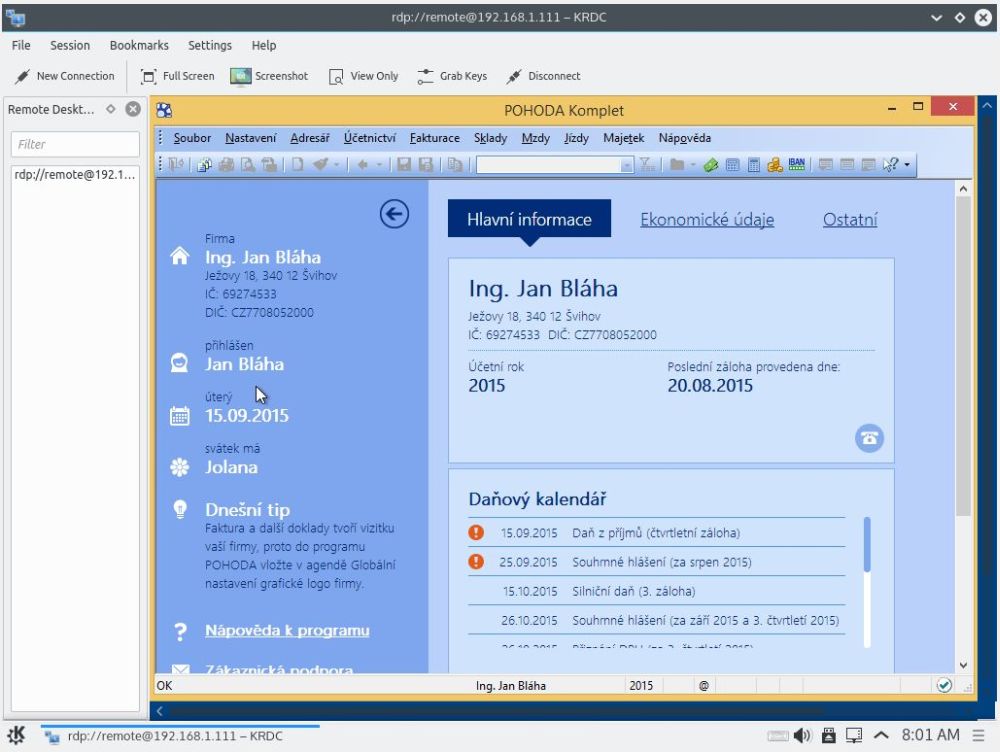Click the green banknote toolbar icon
The height and width of the screenshot is (752, 1000).
pyautogui.click(x=711, y=165)
